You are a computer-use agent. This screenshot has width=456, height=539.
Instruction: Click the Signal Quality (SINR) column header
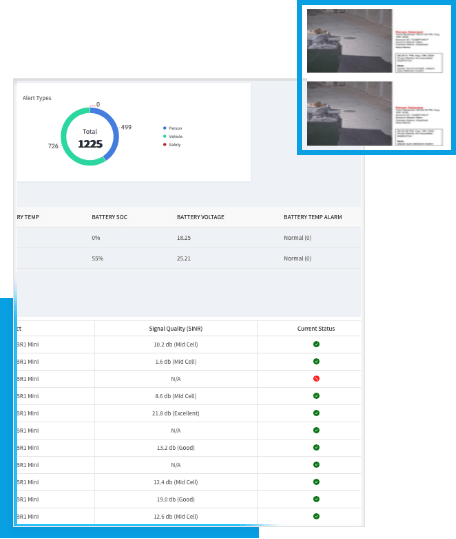176,329
